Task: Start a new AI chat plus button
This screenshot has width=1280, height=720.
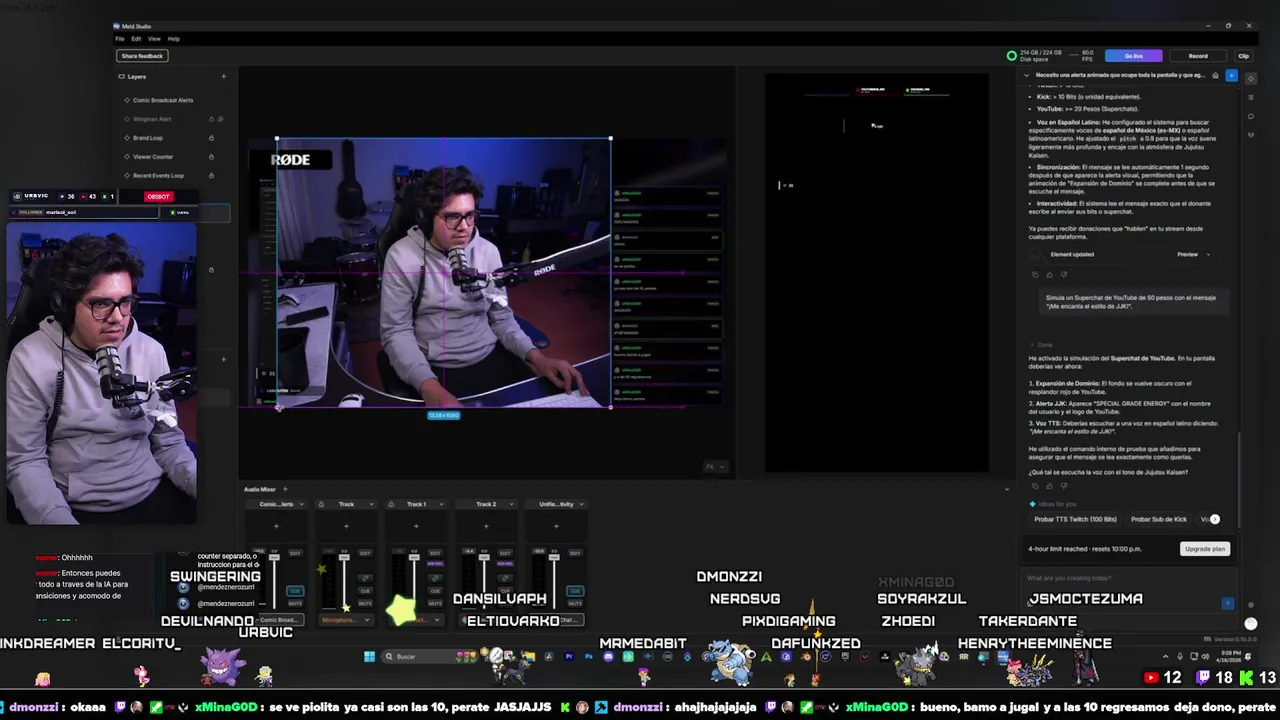Action: point(1231,75)
